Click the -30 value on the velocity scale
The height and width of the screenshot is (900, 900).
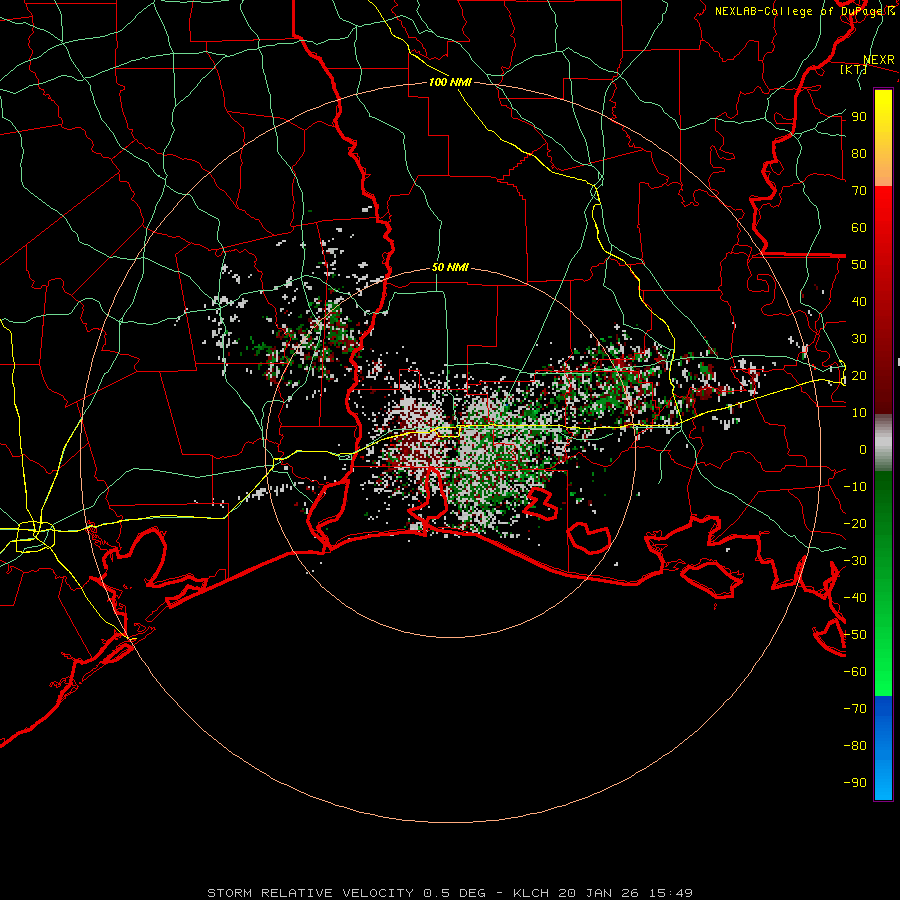(855, 561)
